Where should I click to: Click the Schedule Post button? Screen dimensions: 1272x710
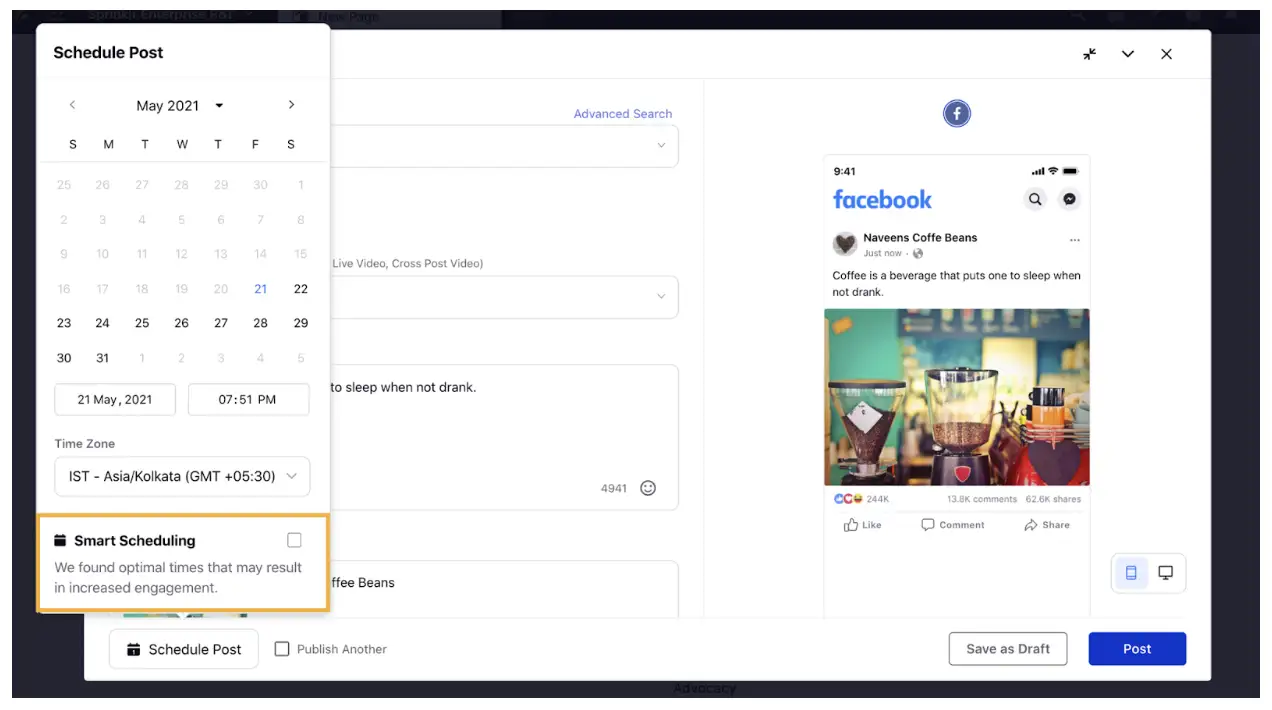click(x=184, y=649)
